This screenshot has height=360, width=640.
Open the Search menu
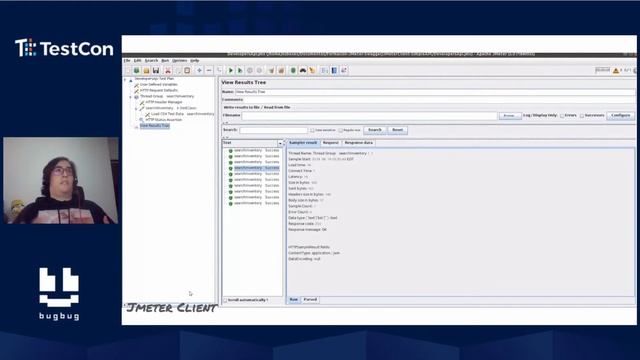click(x=151, y=60)
